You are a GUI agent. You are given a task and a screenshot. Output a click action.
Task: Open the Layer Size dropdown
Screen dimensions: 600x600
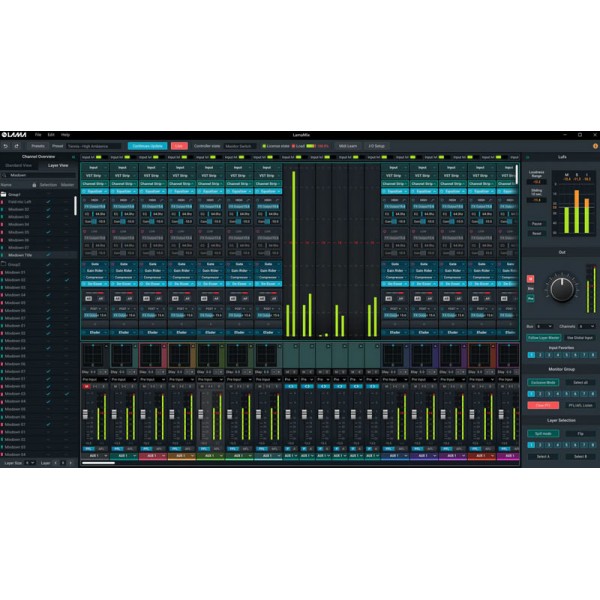click(x=30, y=463)
